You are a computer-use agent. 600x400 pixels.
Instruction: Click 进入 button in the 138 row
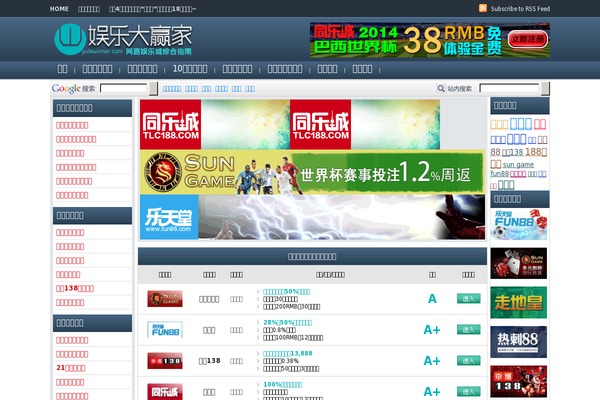coord(468,361)
